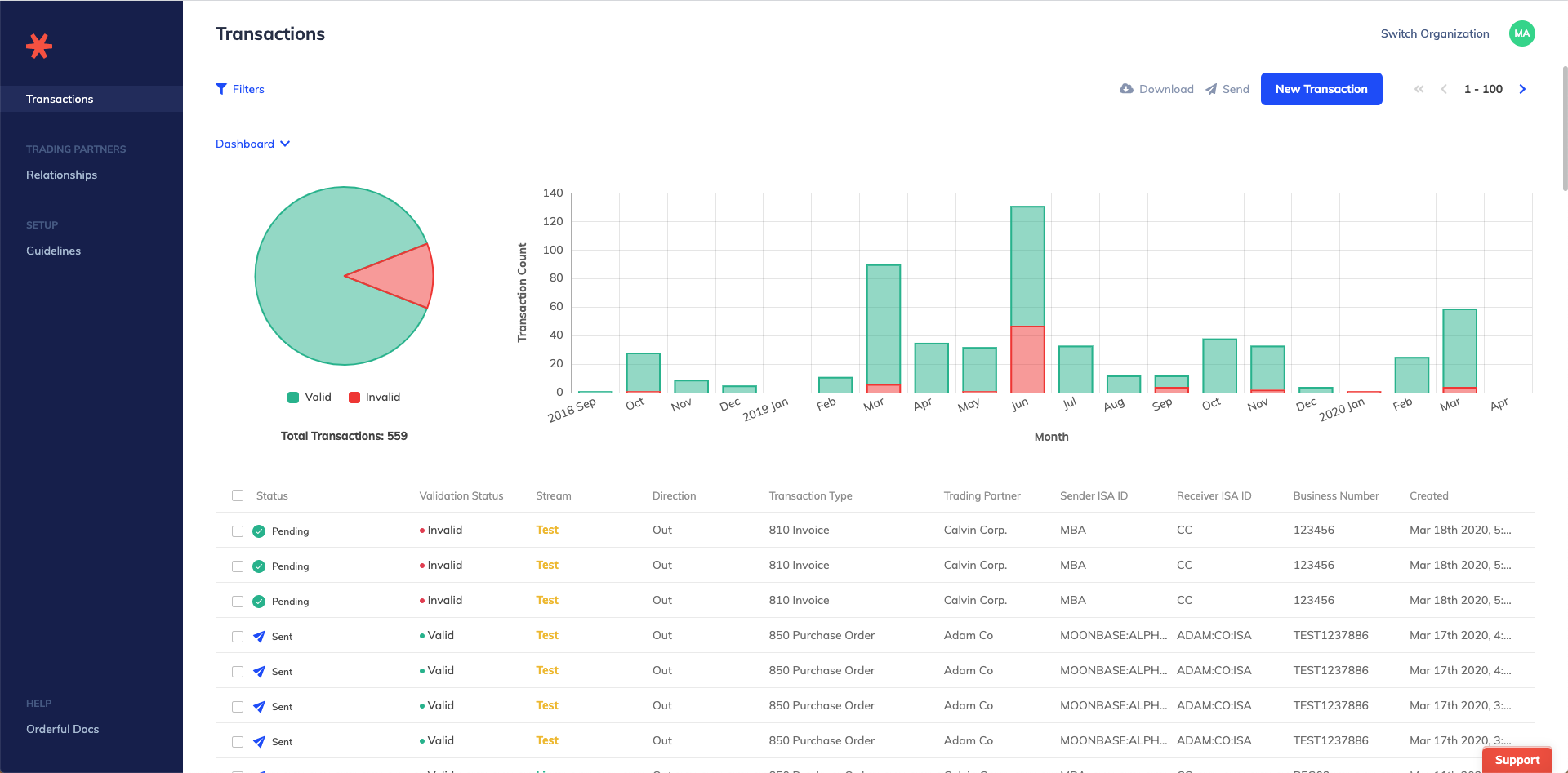Click the Download label

(x=1166, y=89)
